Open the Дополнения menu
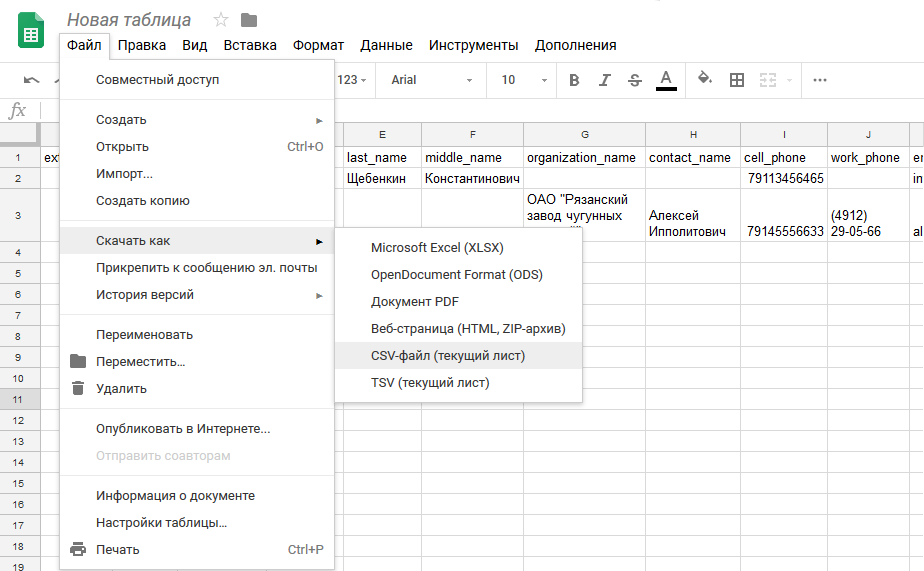924x571 pixels. click(x=575, y=45)
